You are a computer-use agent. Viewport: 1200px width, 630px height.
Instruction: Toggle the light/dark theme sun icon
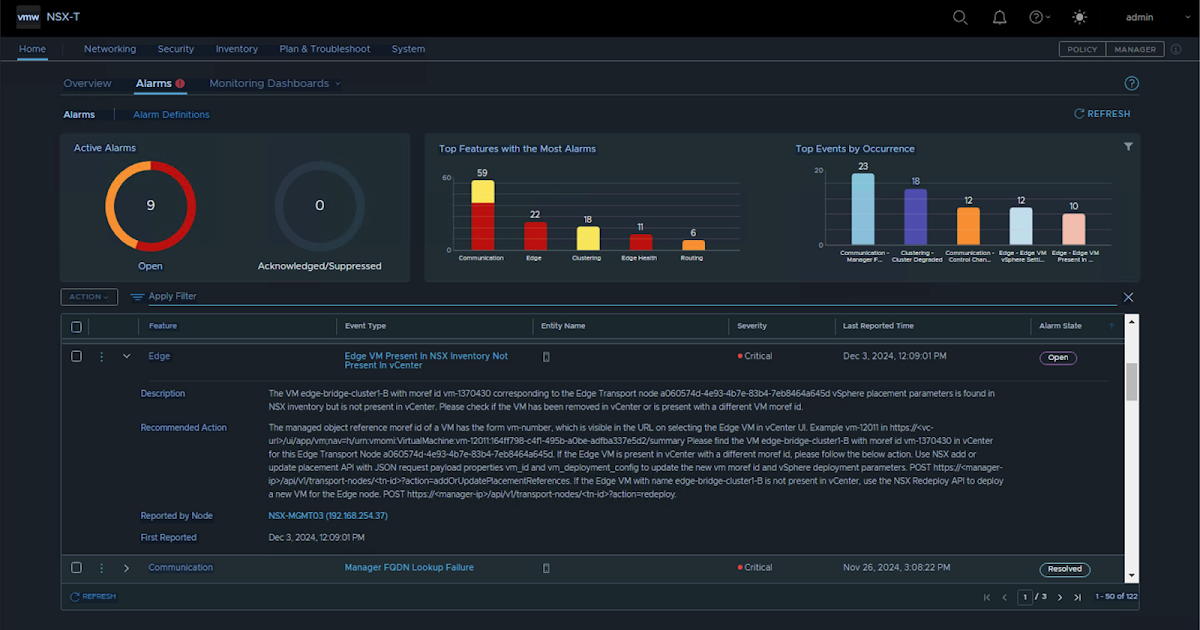(x=1078, y=17)
